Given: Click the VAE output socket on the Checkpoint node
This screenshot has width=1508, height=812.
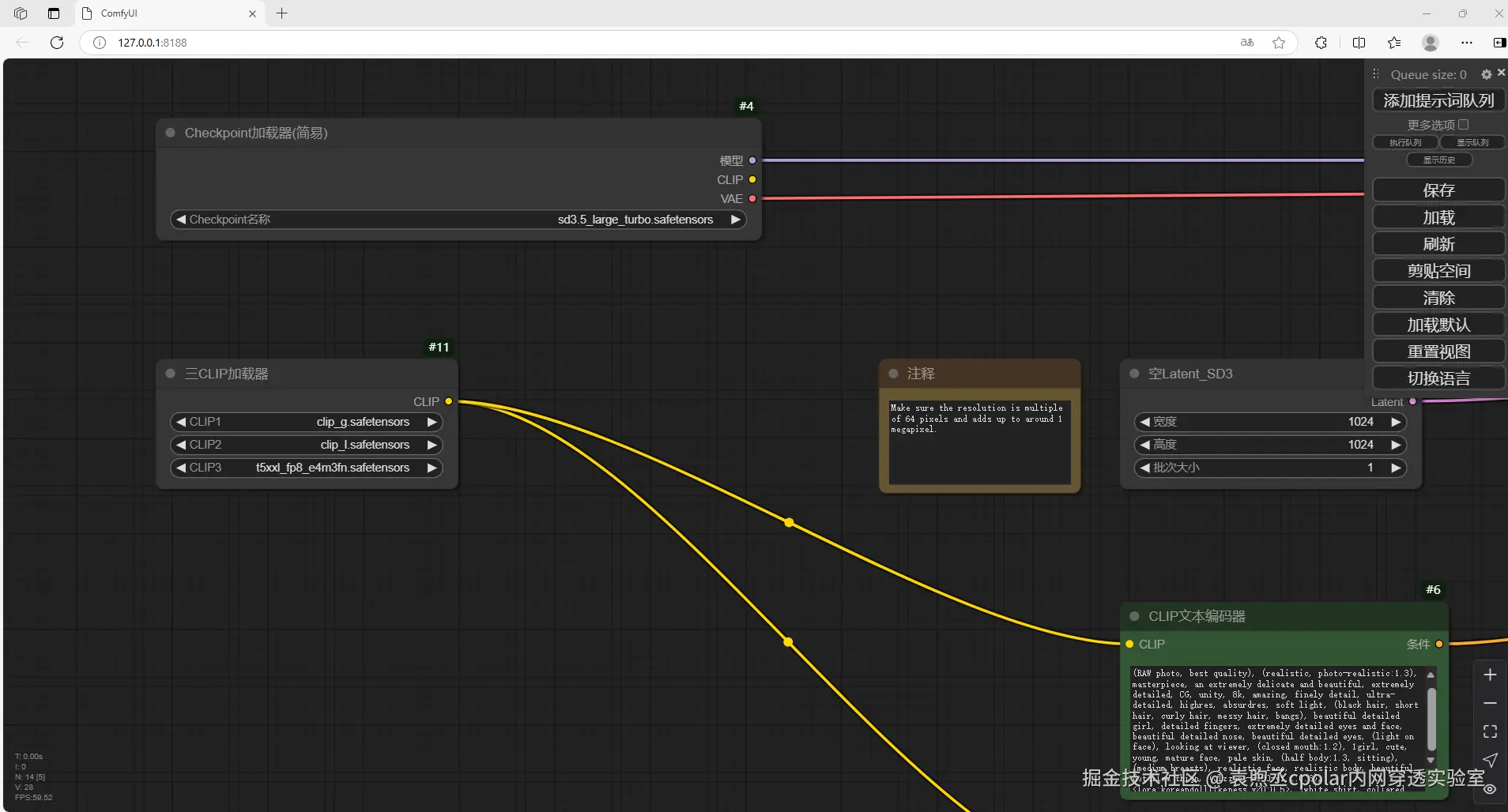Looking at the screenshot, I should 752,198.
